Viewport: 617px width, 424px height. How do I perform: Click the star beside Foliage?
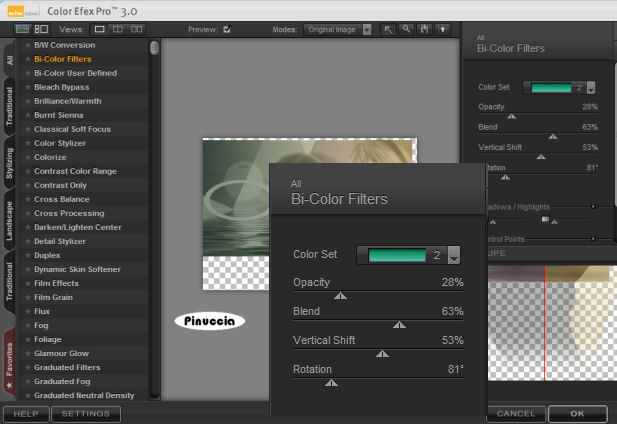tap(28, 339)
